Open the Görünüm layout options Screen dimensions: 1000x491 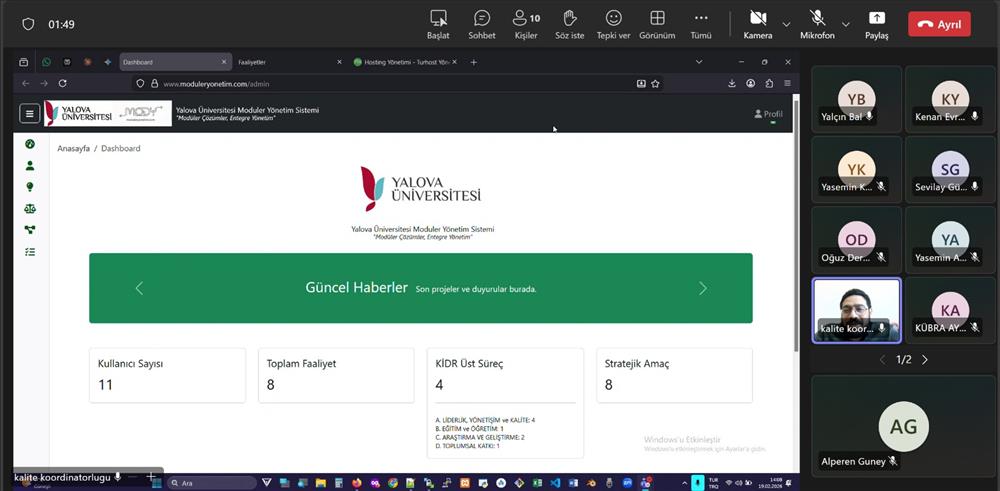coord(657,24)
